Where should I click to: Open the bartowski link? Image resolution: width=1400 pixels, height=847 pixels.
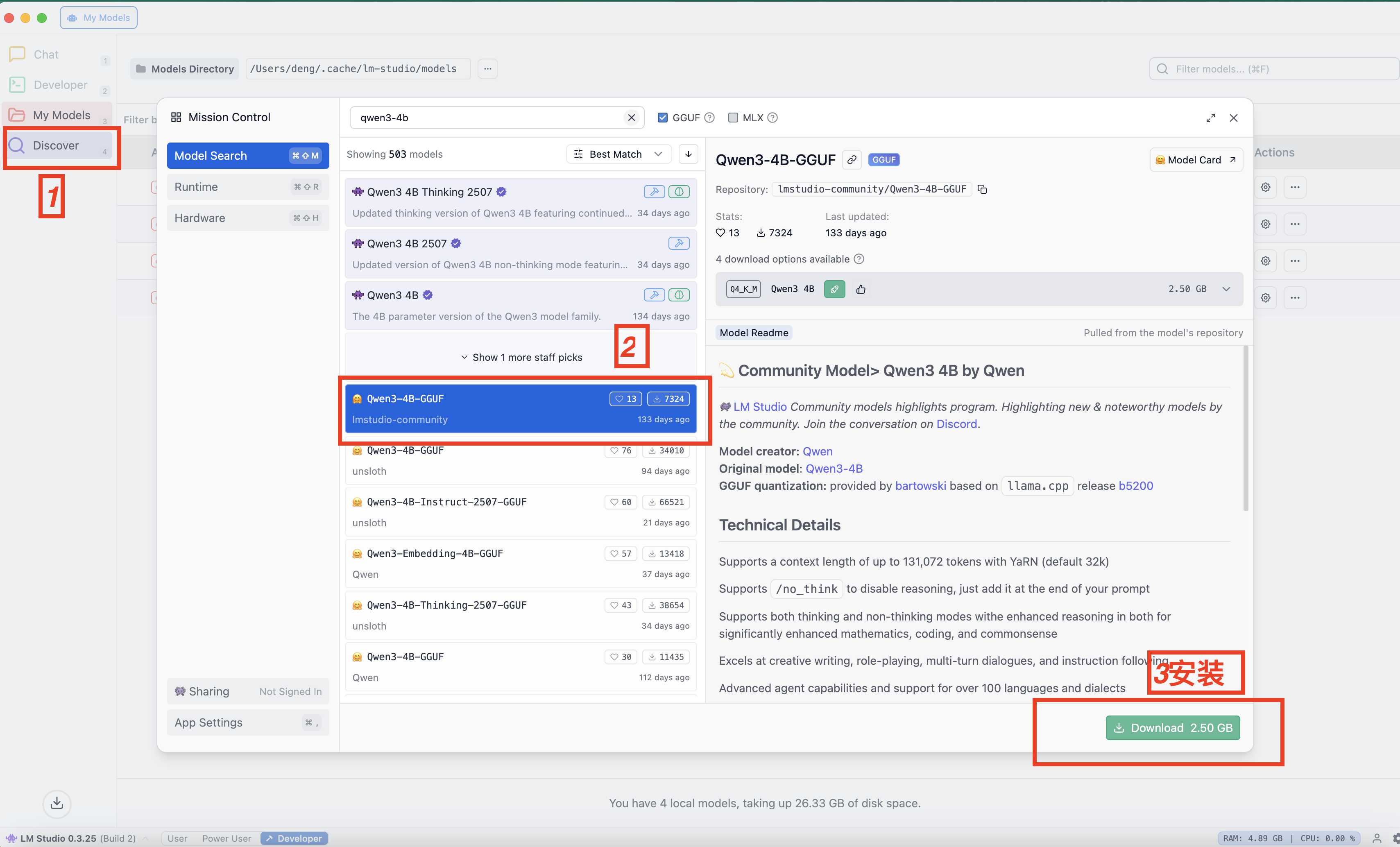920,486
